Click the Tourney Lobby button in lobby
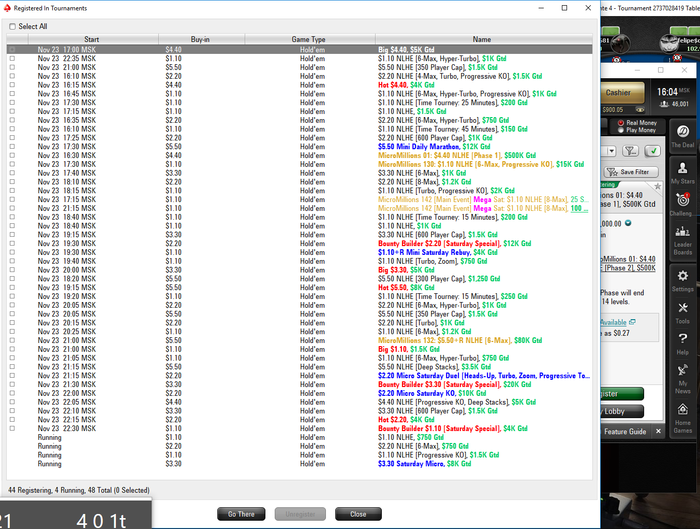 coord(622,411)
